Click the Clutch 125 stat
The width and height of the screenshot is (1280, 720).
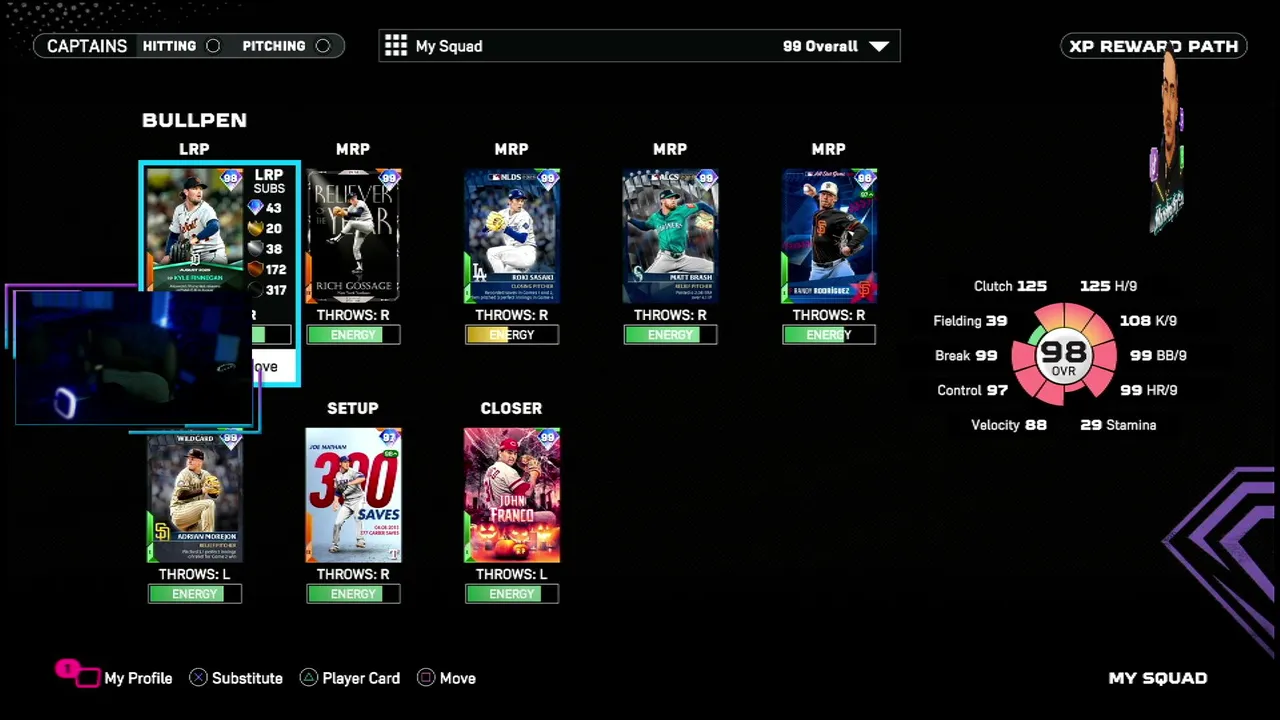(1010, 286)
